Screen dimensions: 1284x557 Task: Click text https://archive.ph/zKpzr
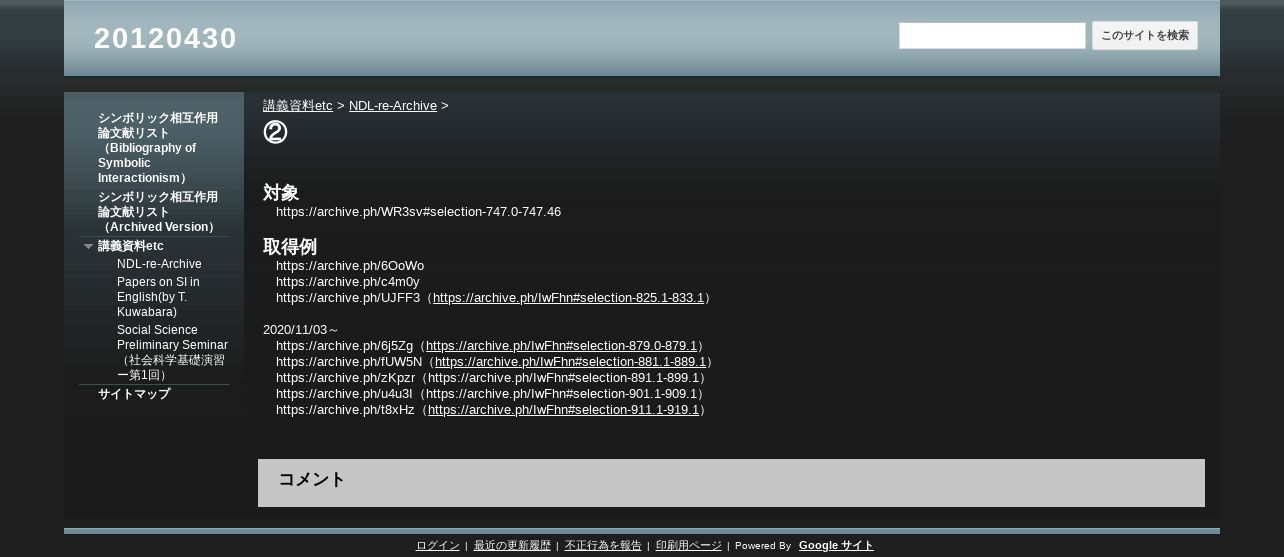point(345,378)
